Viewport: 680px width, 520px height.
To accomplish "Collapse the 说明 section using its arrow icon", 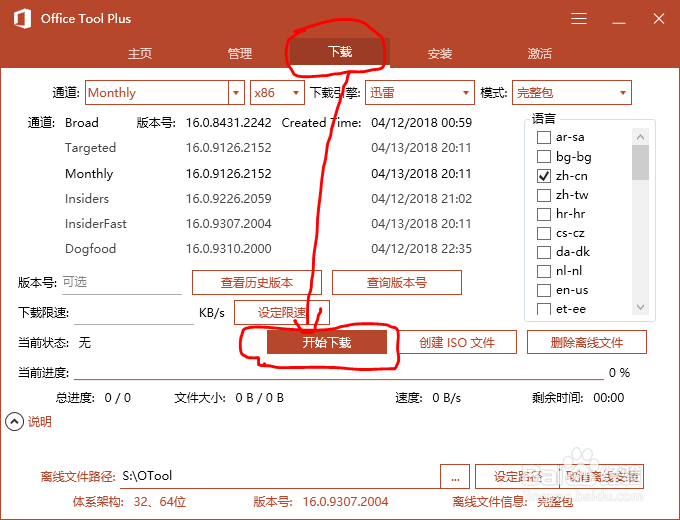I will click(x=14, y=422).
